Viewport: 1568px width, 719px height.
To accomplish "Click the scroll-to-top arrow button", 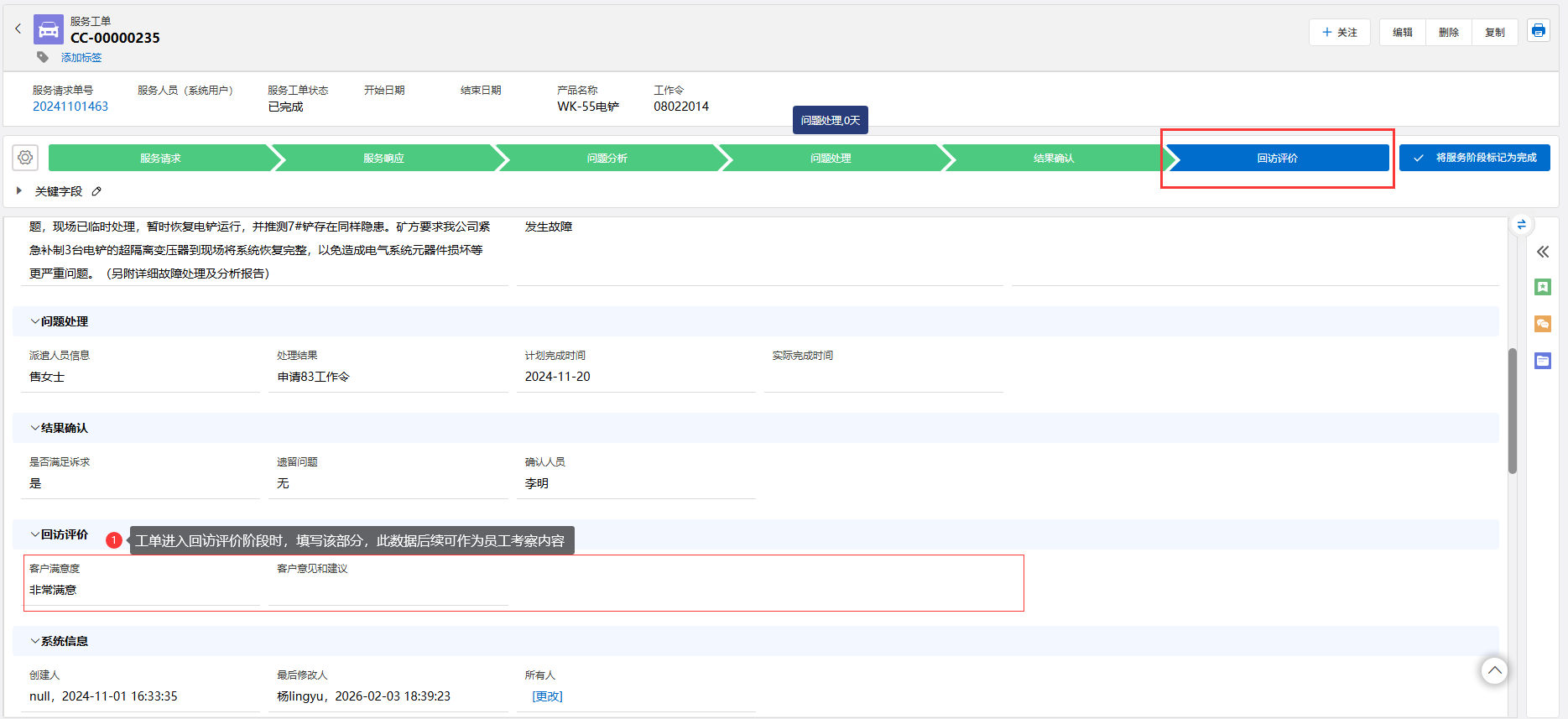I will (1493, 670).
